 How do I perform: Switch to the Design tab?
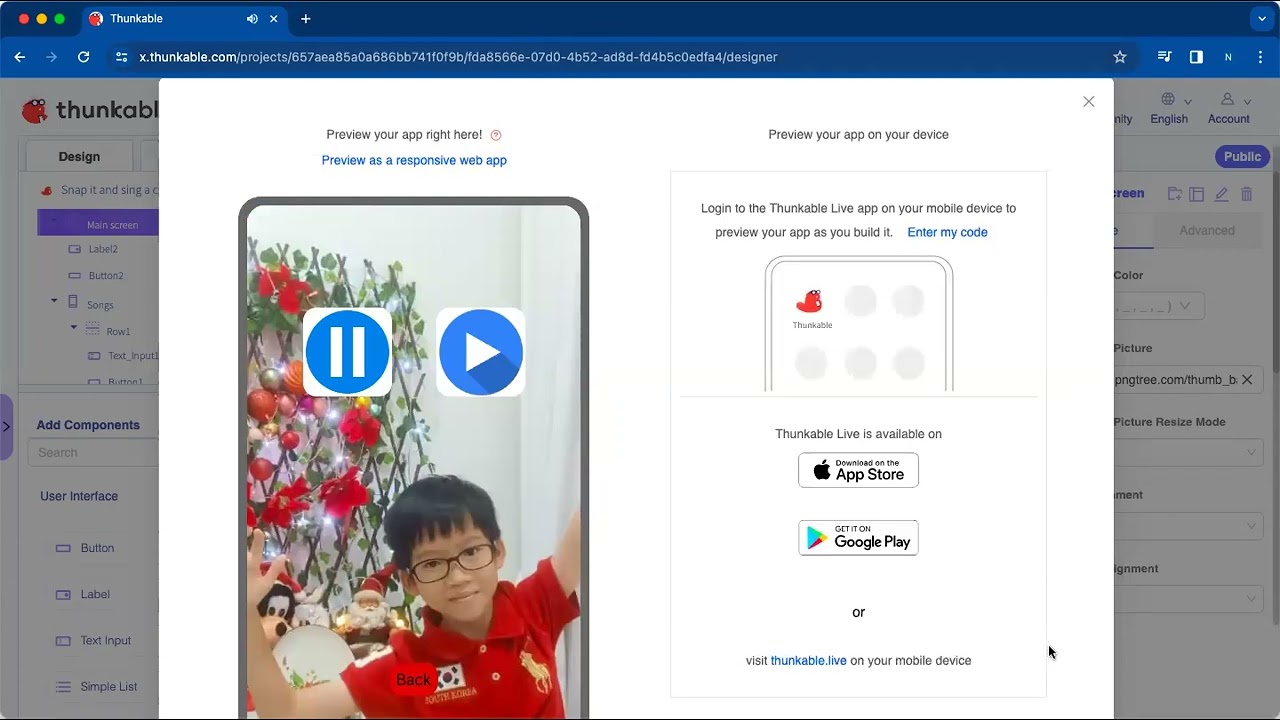coord(79,156)
